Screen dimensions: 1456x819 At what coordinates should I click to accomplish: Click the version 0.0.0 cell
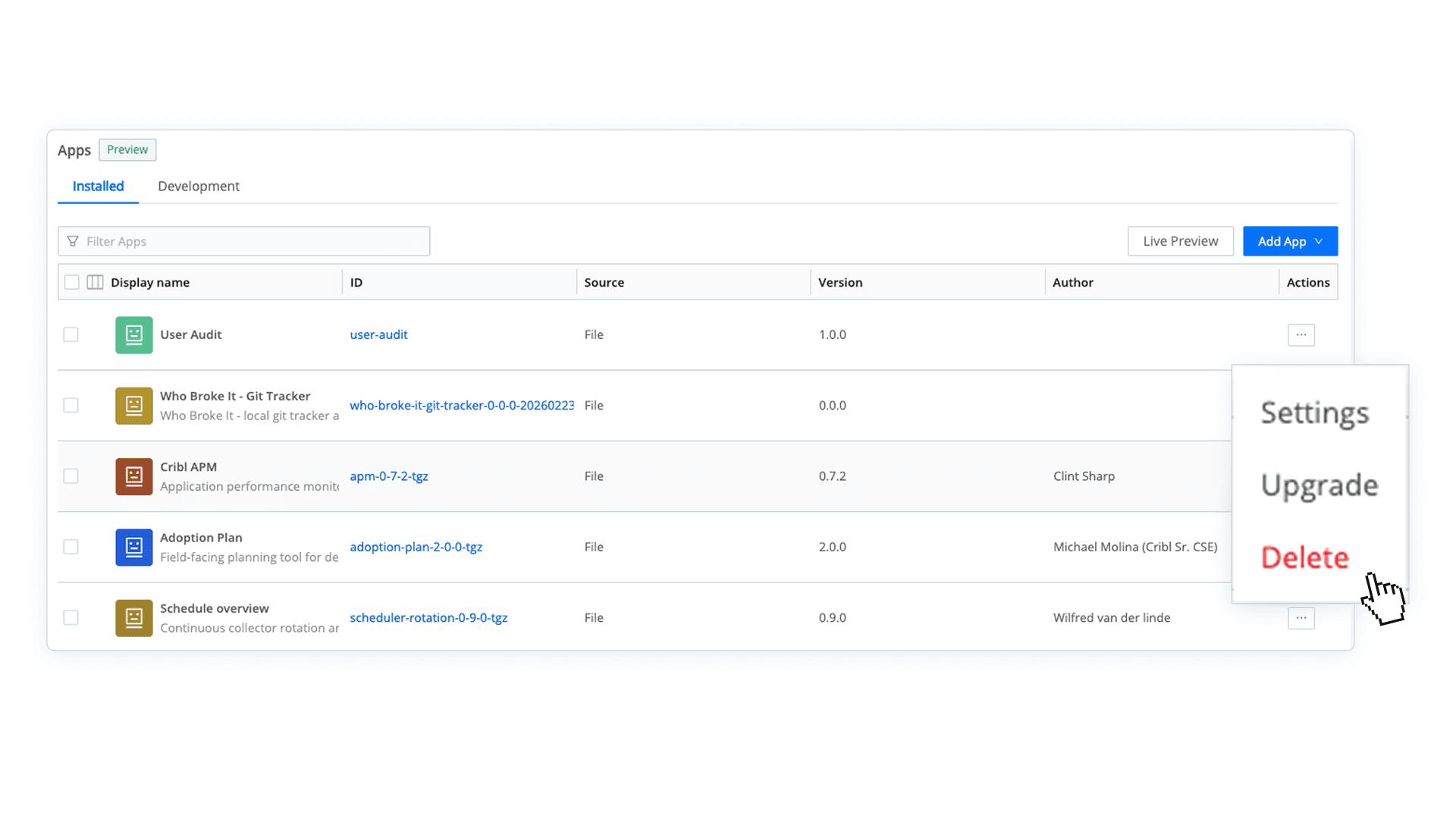click(x=832, y=405)
